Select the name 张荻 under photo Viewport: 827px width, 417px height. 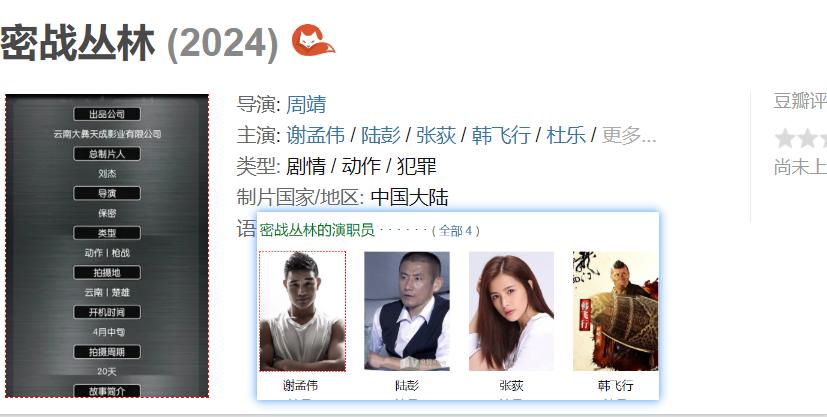point(511,385)
